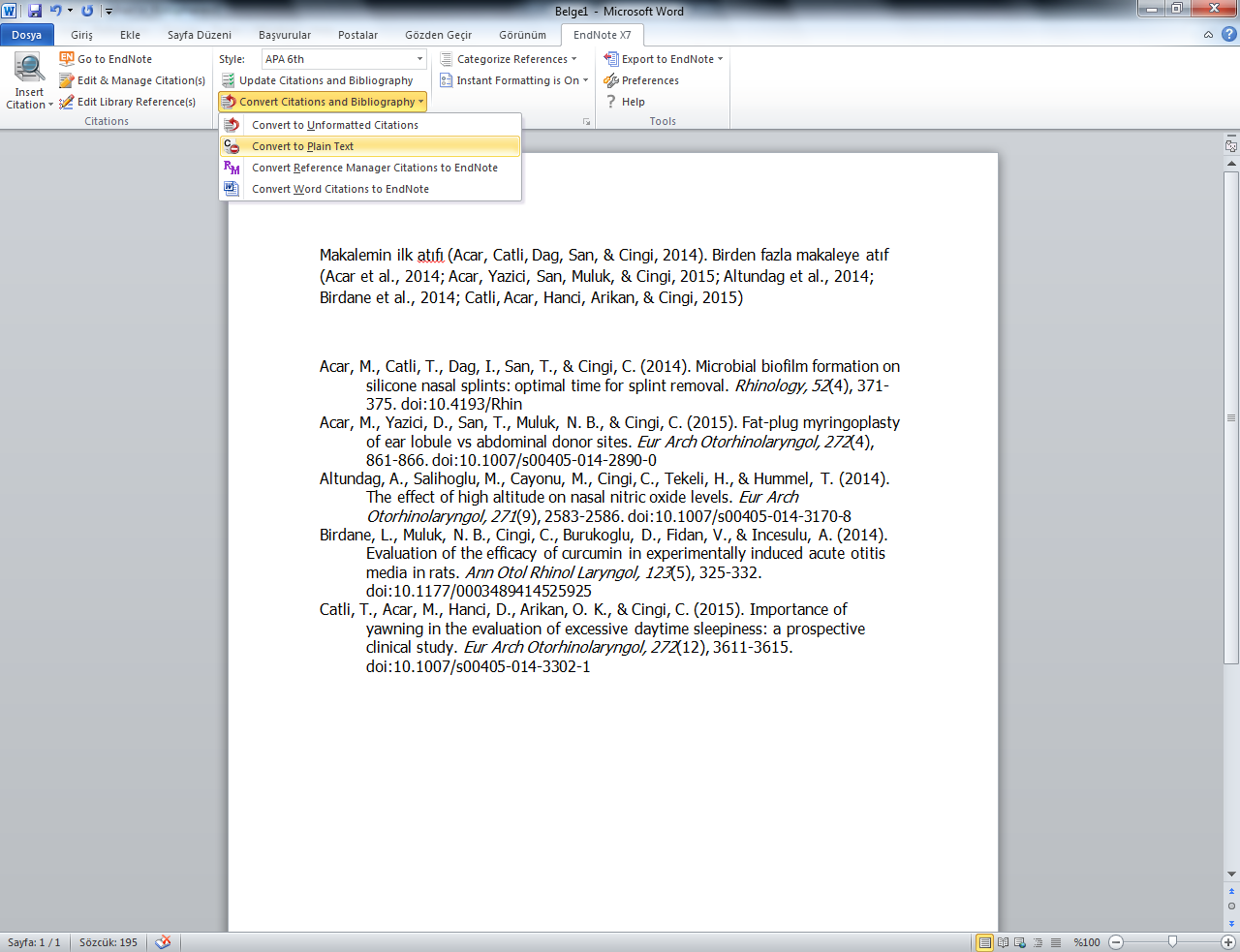Click the proofing errors status icon
The height and width of the screenshot is (952, 1240).
pyautogui.click(x=163, y=941)
